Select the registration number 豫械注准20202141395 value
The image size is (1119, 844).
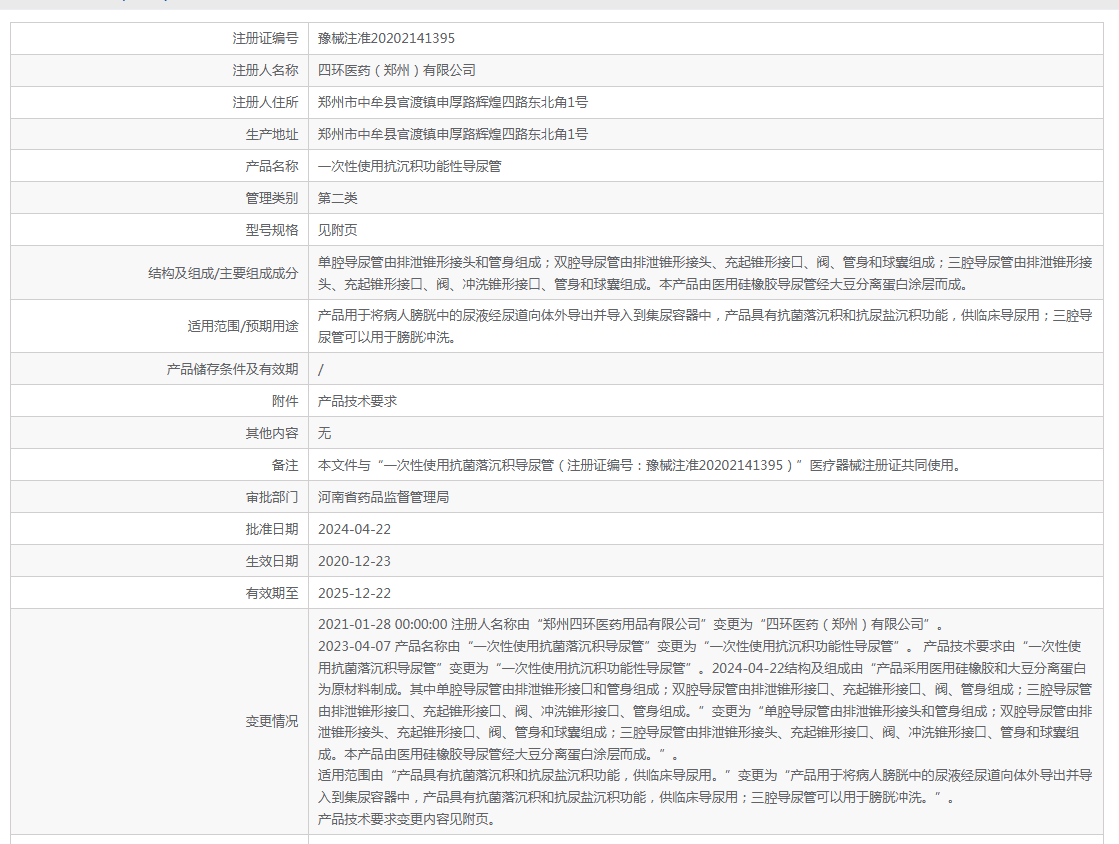[x=386, y=39]
